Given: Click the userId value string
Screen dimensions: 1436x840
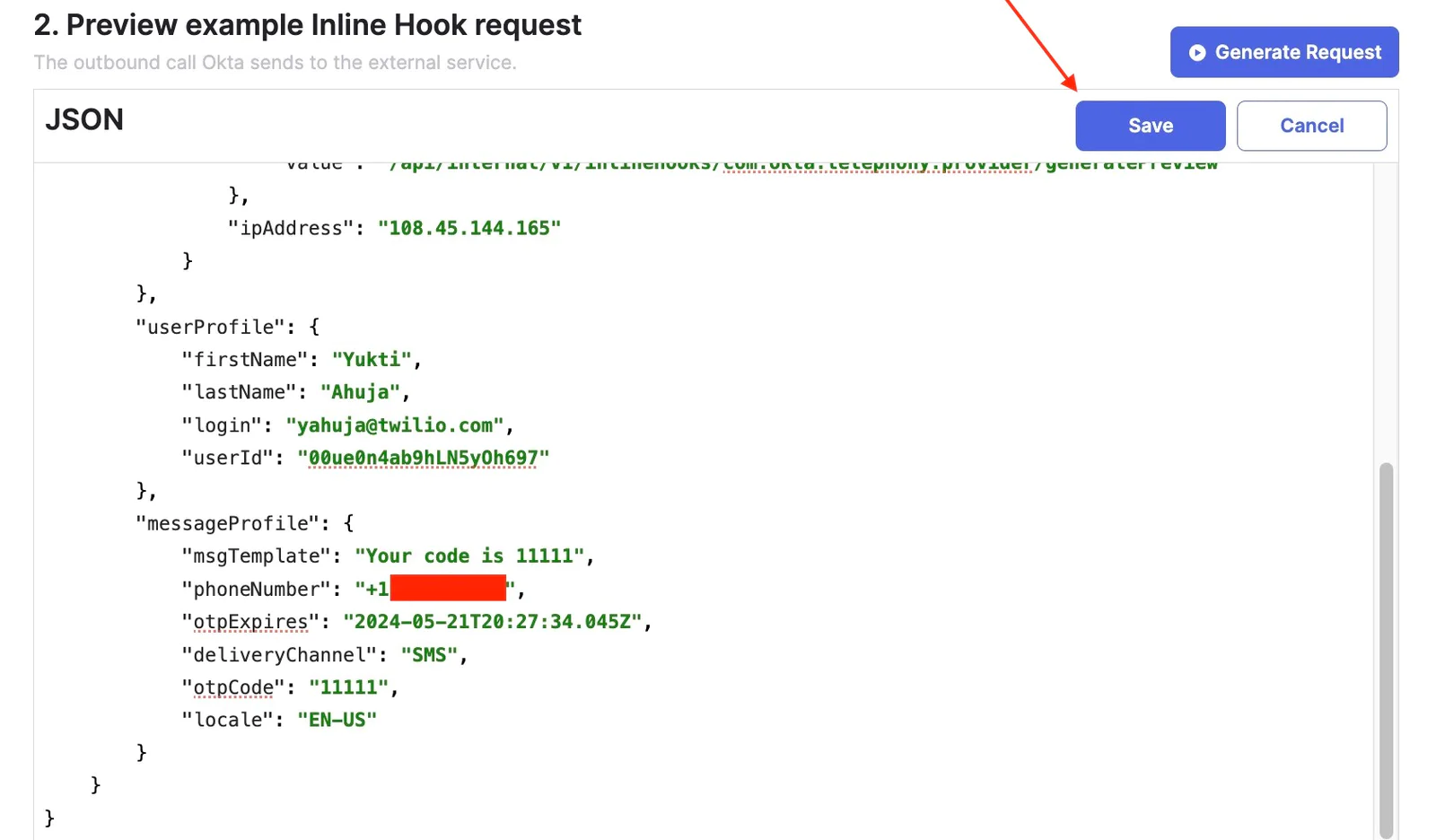Looking at the screenshot, I should (423, 458).
